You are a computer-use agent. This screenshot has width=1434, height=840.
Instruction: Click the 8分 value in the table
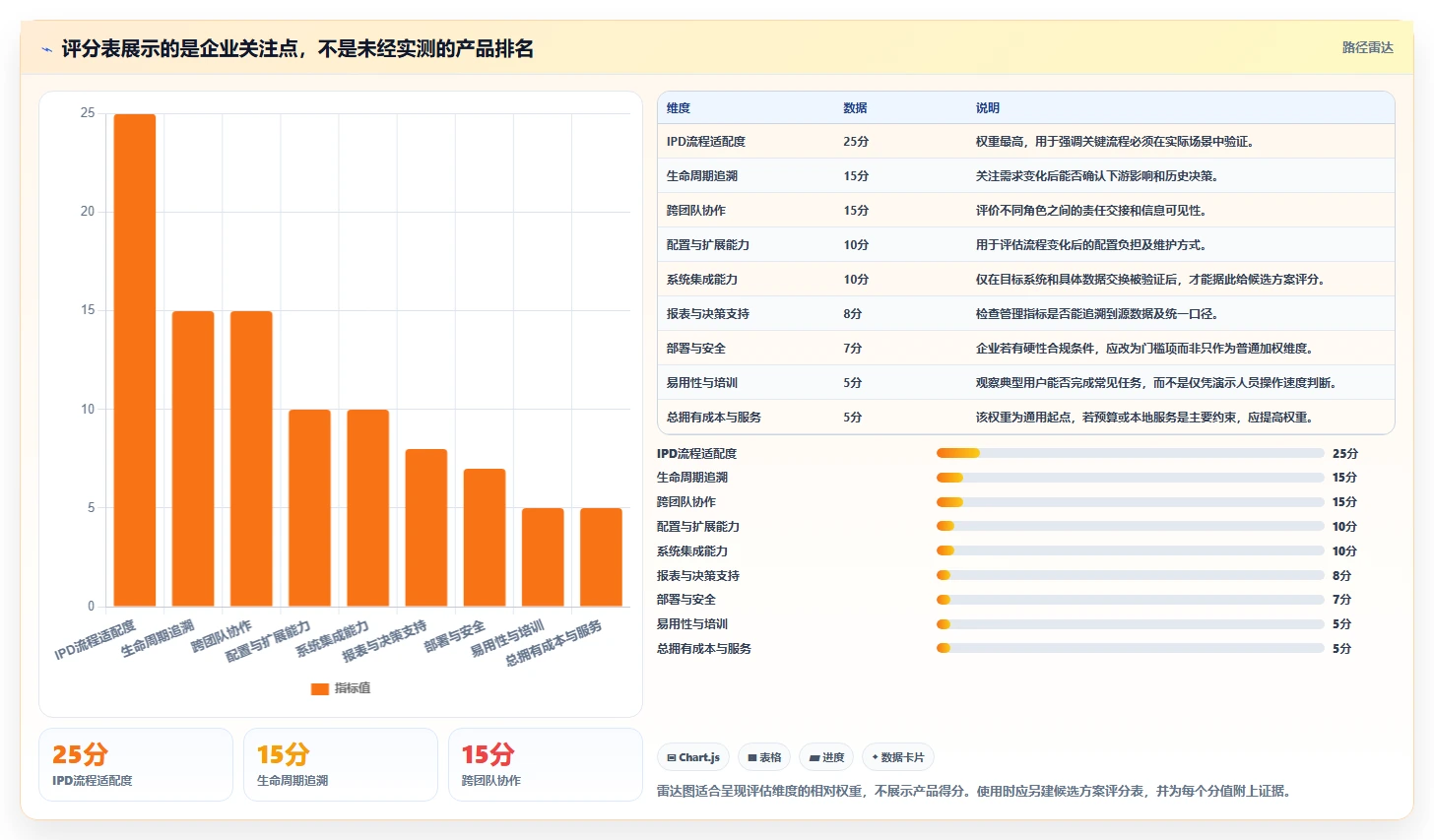coord(852,314)
